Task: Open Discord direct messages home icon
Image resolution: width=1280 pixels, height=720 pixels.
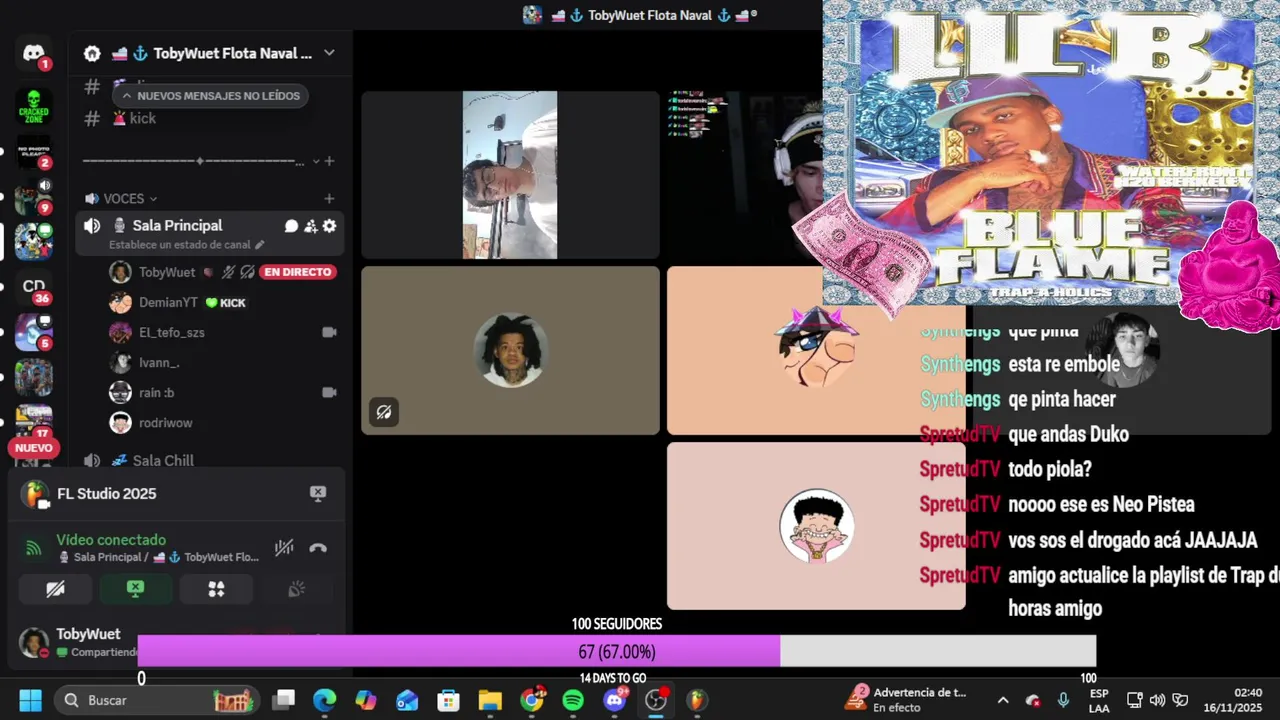Action: pyautogui.click(x=34, y=54)
